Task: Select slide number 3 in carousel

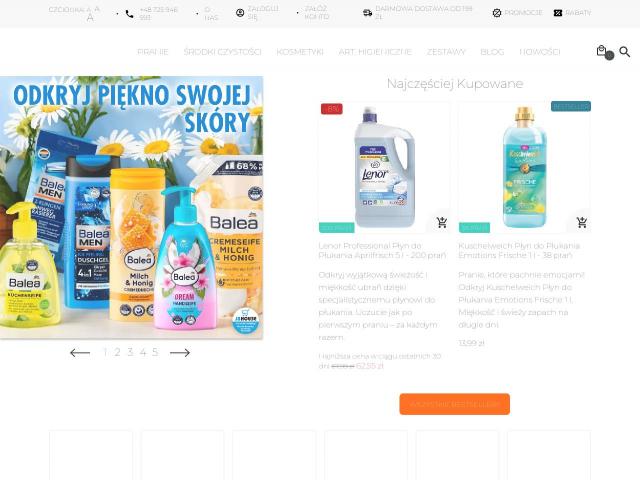Action: pos(130,352)
